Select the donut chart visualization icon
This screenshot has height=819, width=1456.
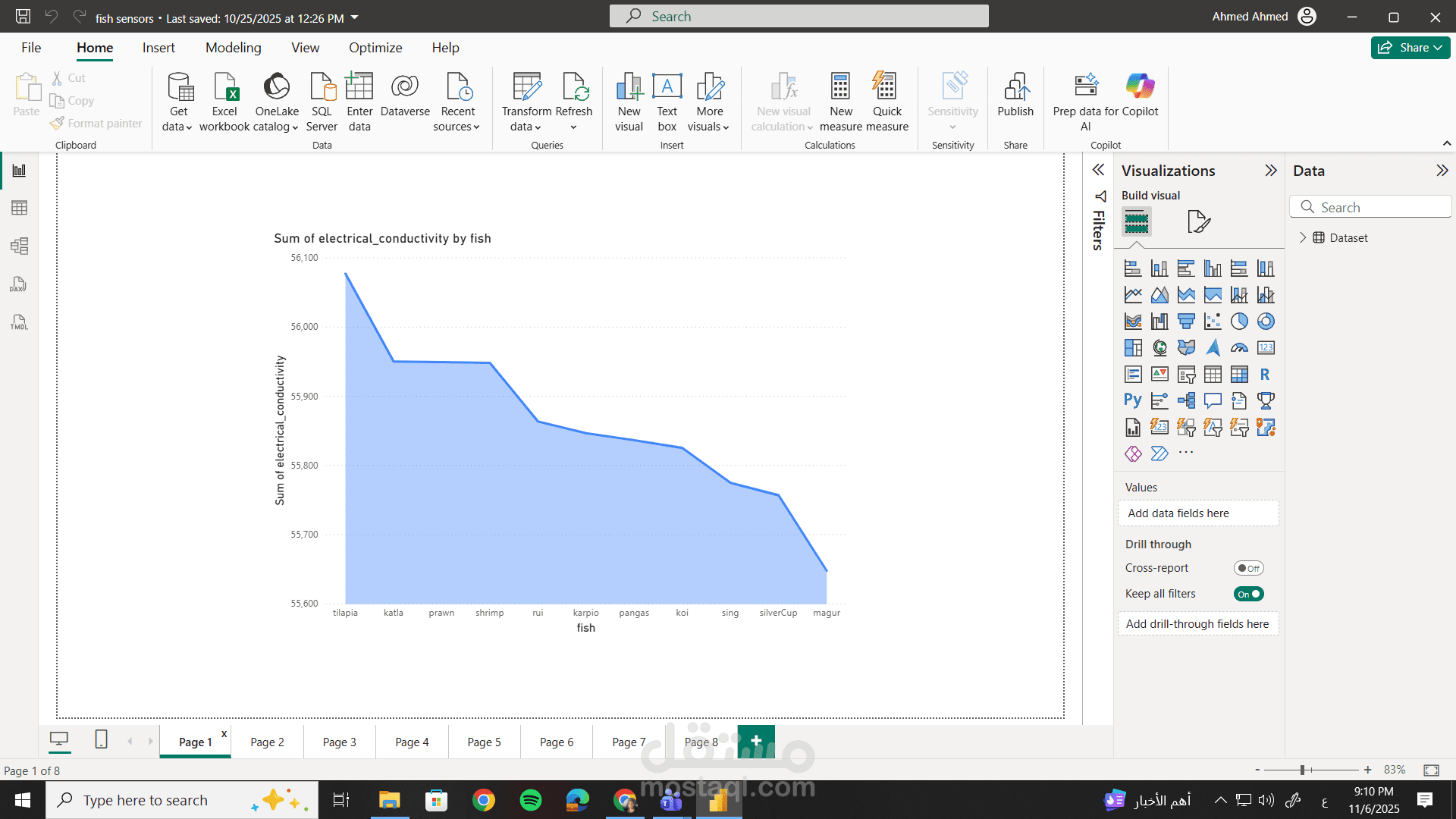pos(1266,322)
